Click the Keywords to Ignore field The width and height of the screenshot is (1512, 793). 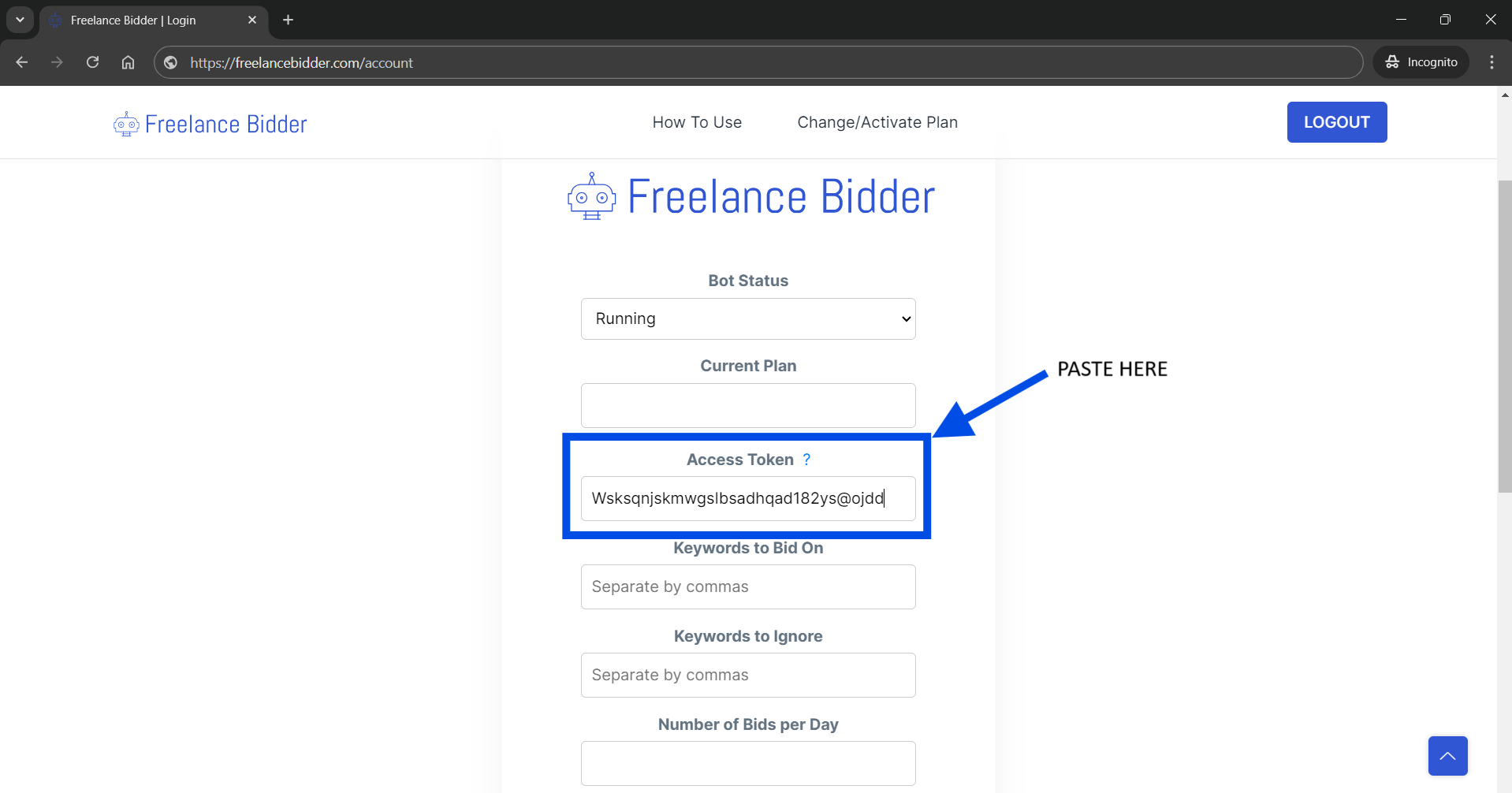[748, 675]
